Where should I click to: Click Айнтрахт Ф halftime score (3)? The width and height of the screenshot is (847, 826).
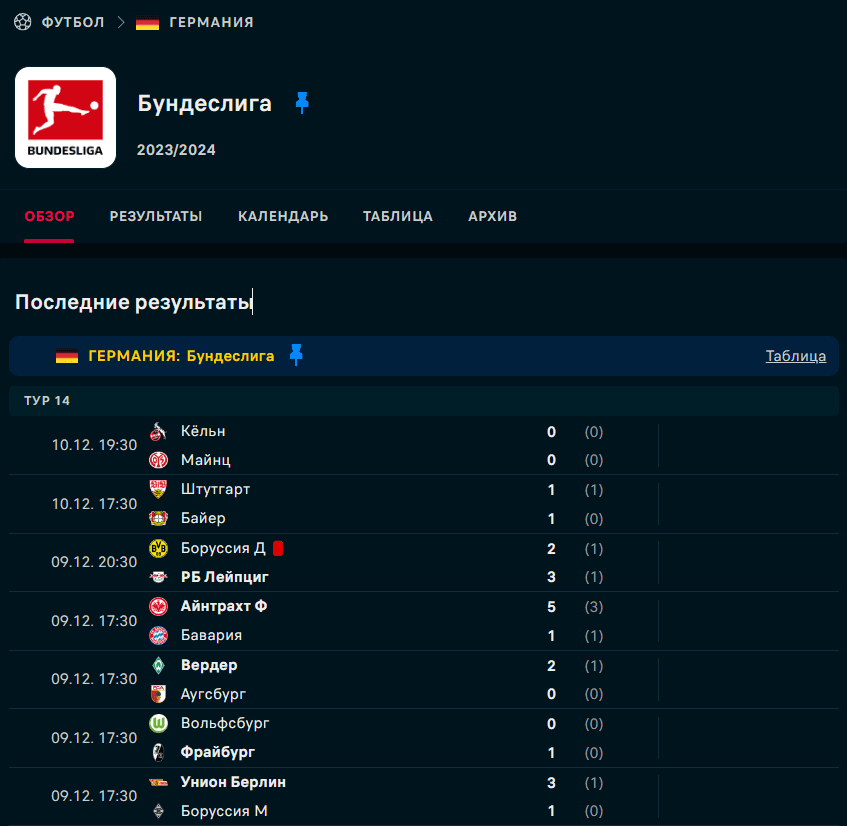click(594, 607)
